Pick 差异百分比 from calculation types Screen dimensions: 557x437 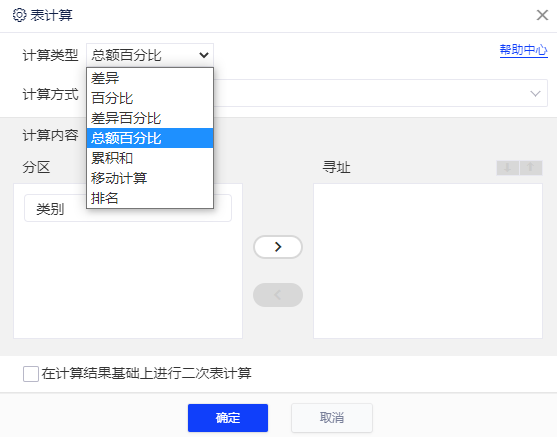[150, 118]
